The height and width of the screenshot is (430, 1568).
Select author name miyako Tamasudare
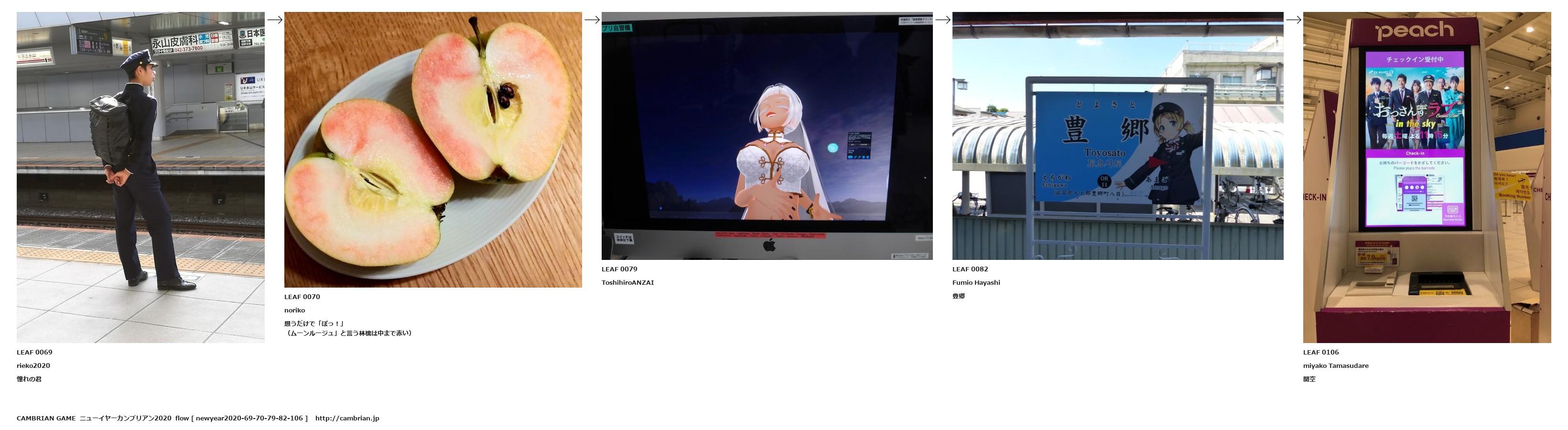(x=1335, y=365)
